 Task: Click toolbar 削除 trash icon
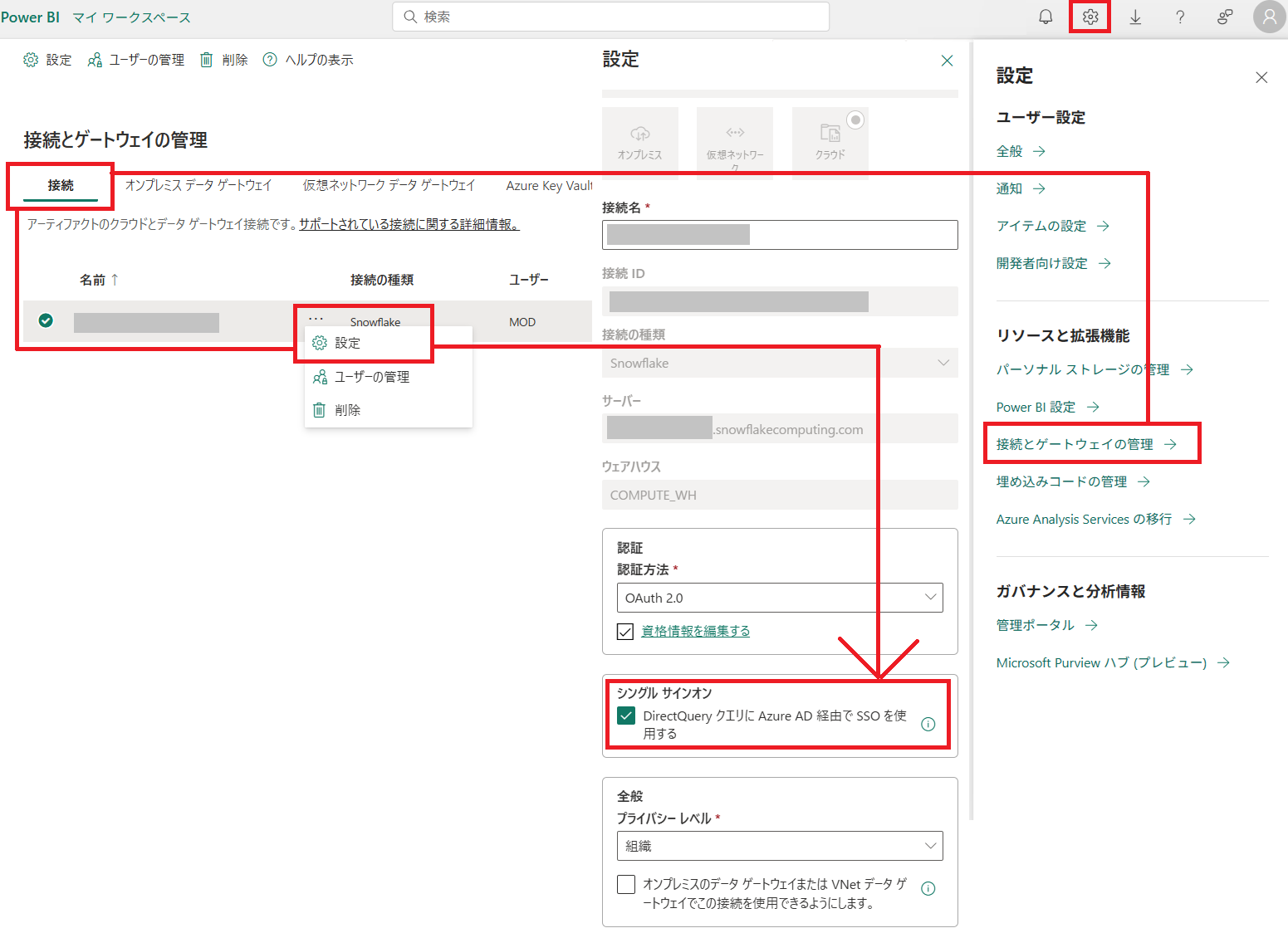click(x=206, y=60)
